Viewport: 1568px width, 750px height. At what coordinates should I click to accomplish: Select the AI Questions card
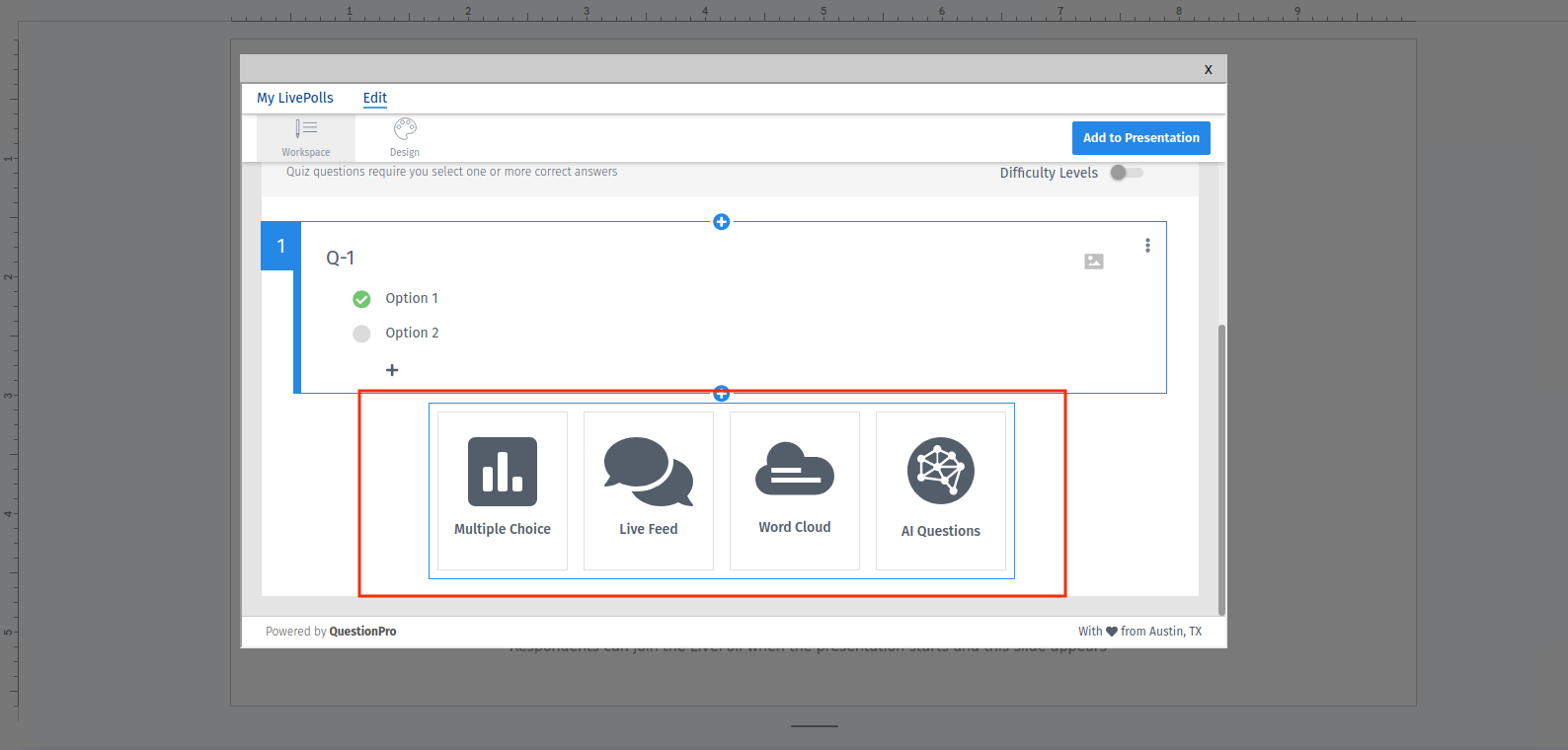point(941,490)
